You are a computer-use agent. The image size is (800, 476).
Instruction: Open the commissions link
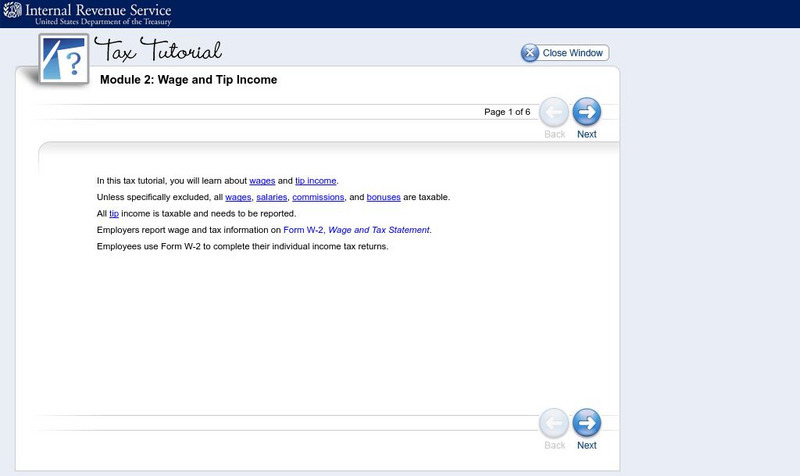pos(318,197)
